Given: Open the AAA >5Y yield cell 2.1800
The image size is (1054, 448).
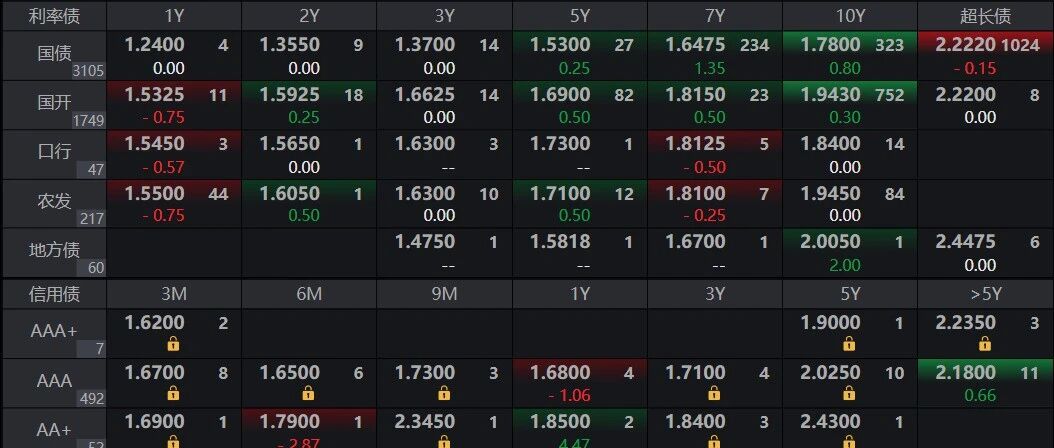Looking at the screenshot, I should (x=966, y=373).
